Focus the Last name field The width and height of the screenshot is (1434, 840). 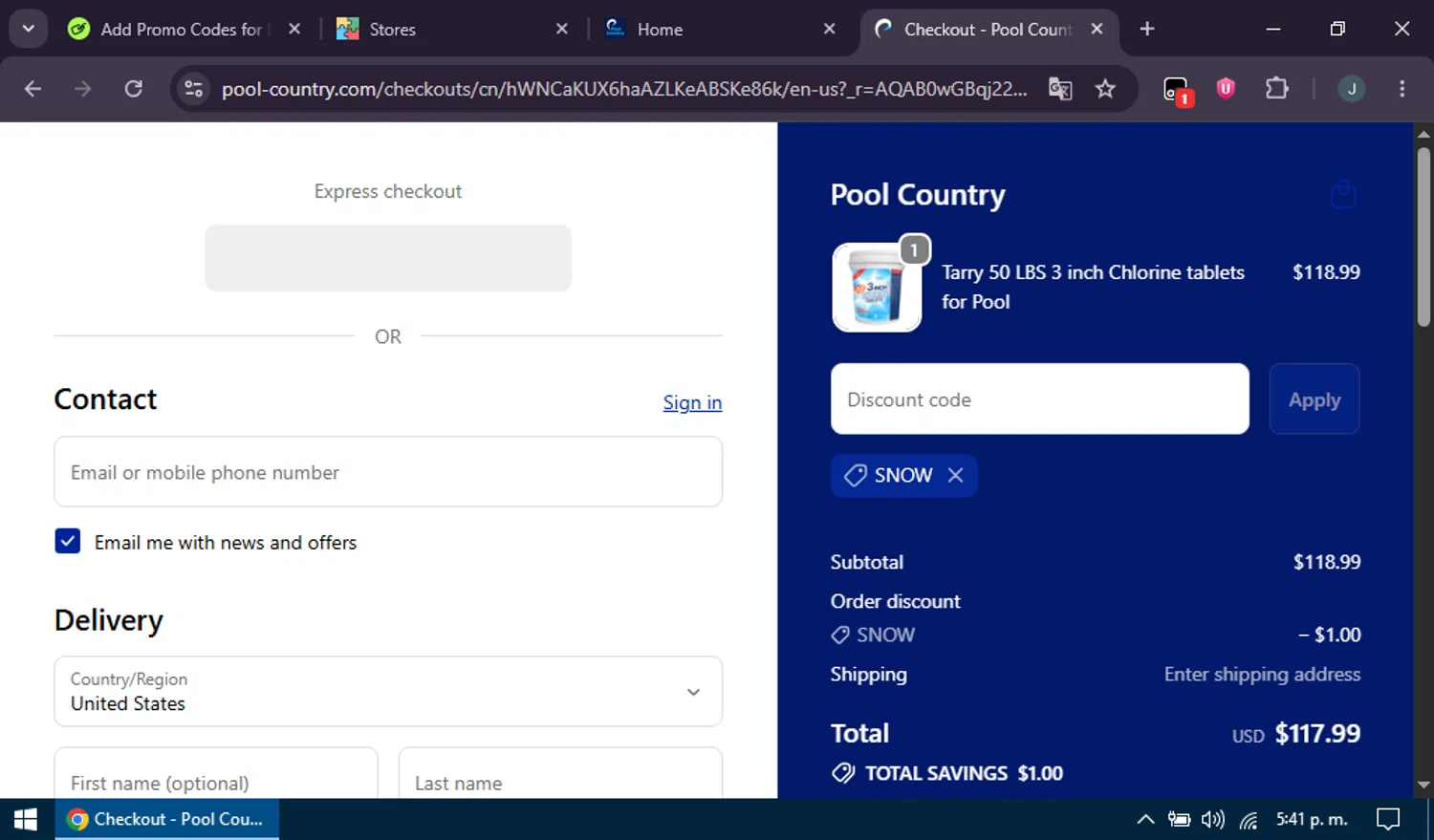click(x=560, y=773)
